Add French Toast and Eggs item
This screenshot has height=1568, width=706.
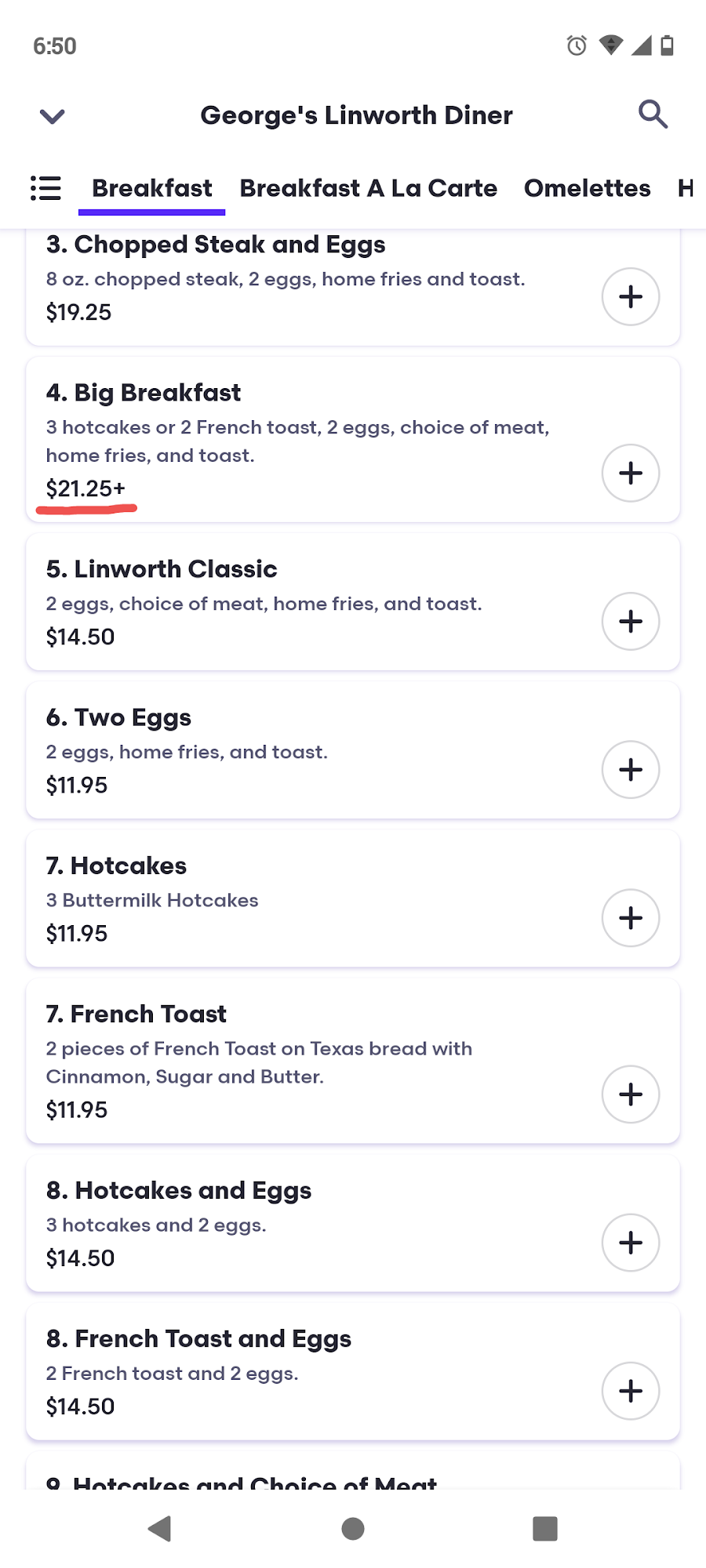tap(630, 1390)
